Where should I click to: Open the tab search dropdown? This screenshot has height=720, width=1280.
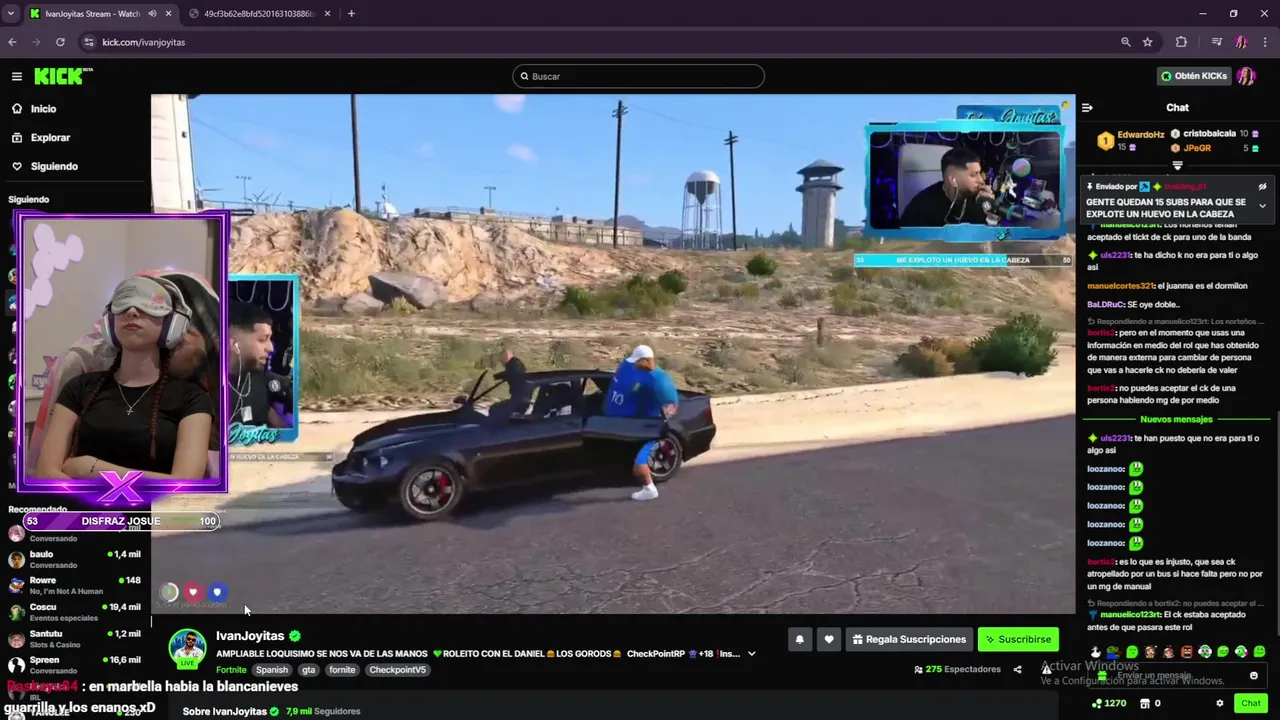pos(10,14)
